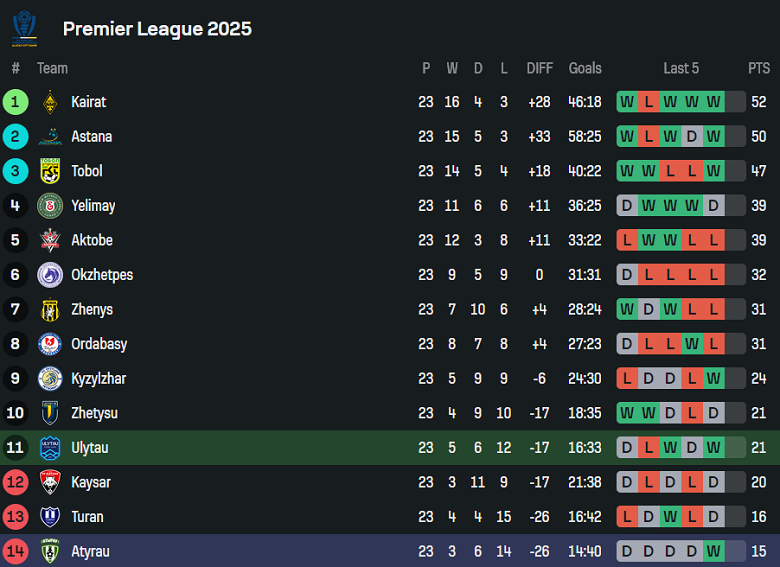Click the Astana club crest
Viewport: 780px width, 567px height.
tap(50, 137)
